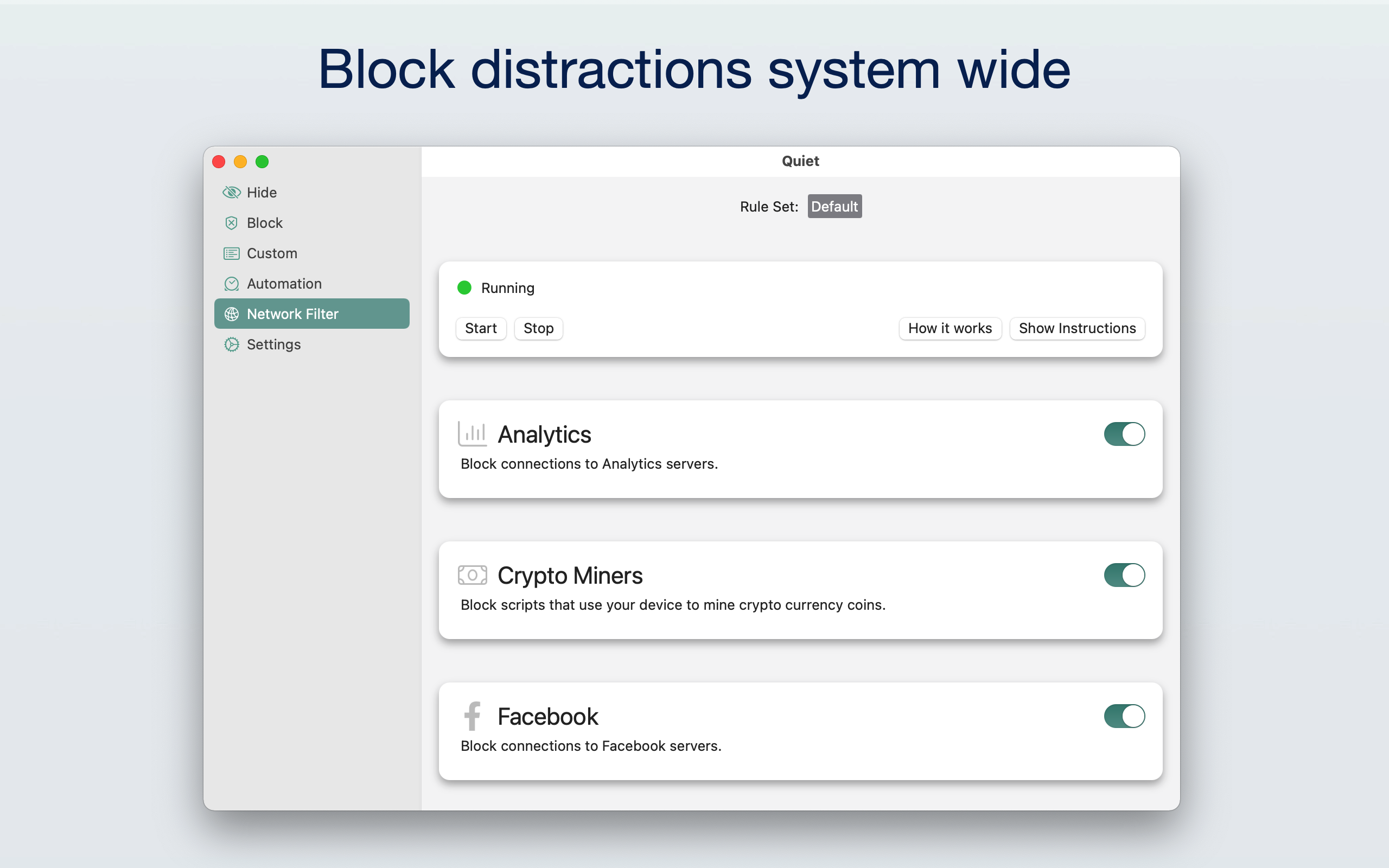Click the Hide crossed-eye sidebar icon
This screenshot has width=1389, height=868.
231,192
